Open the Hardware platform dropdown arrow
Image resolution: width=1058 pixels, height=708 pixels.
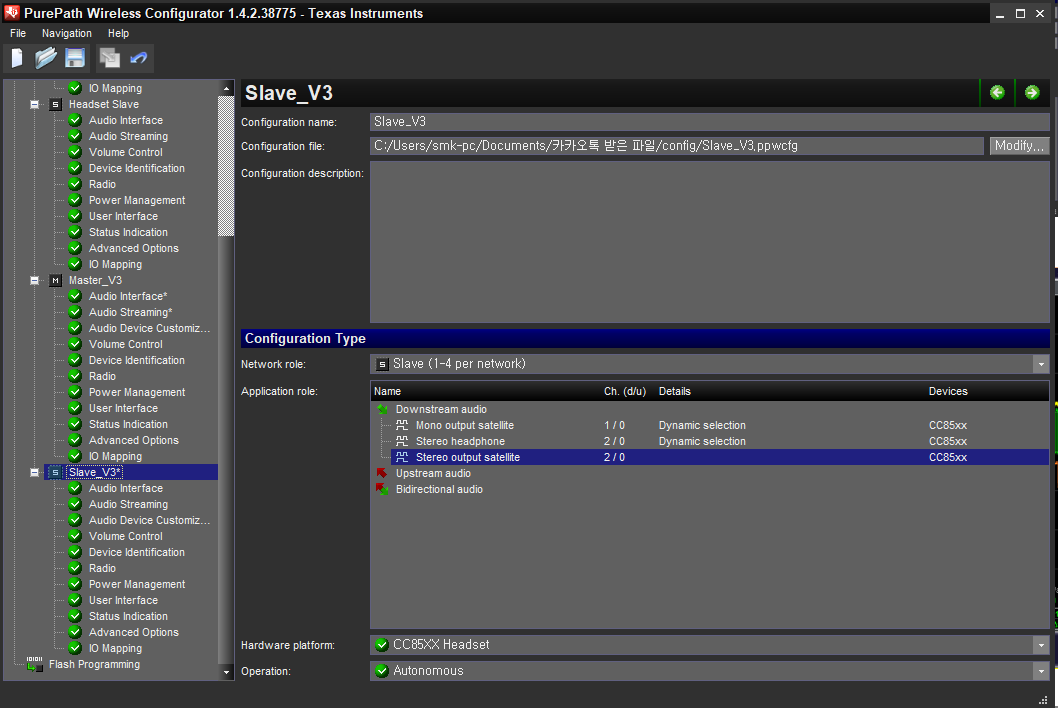[1041, 645]
